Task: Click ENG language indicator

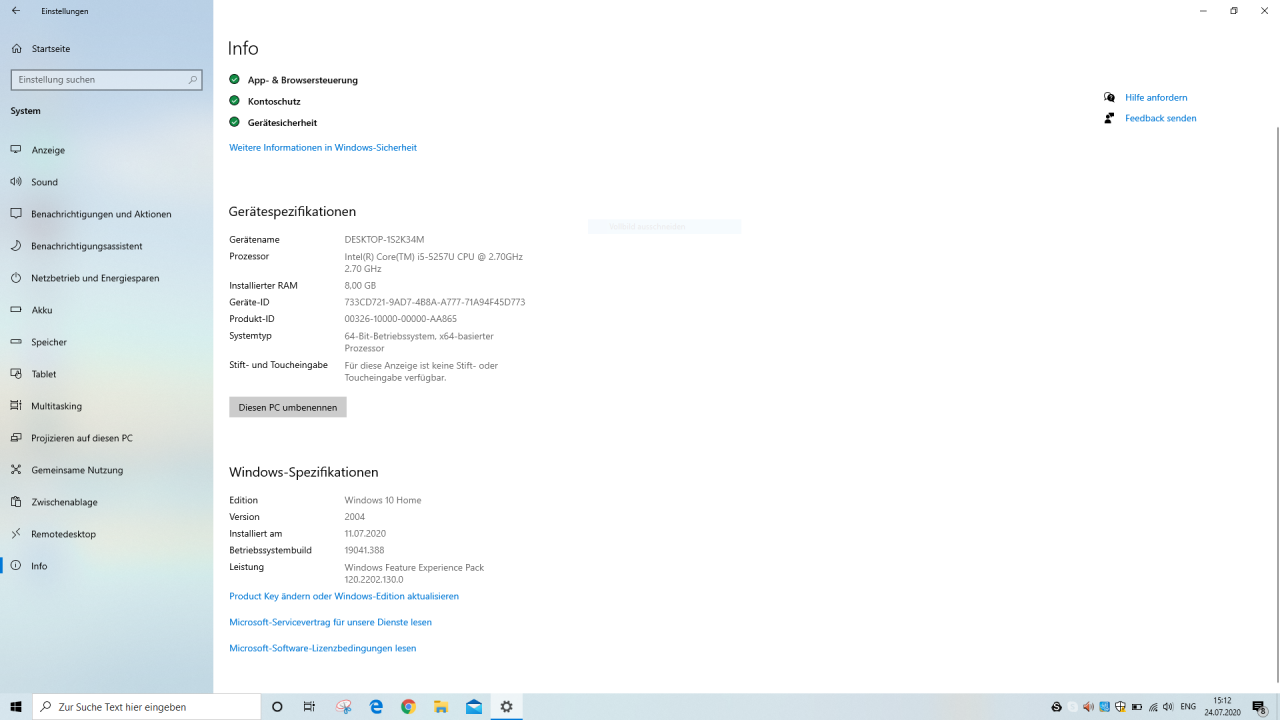Action: pos(1188,707)
